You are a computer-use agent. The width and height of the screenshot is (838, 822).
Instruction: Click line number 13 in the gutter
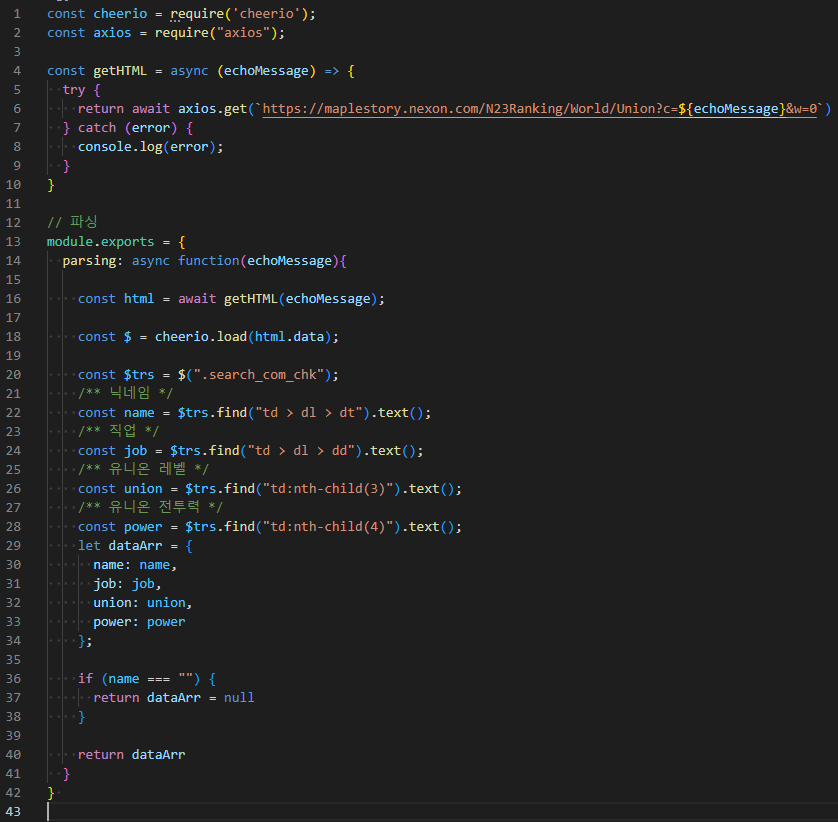pos(13,241)
